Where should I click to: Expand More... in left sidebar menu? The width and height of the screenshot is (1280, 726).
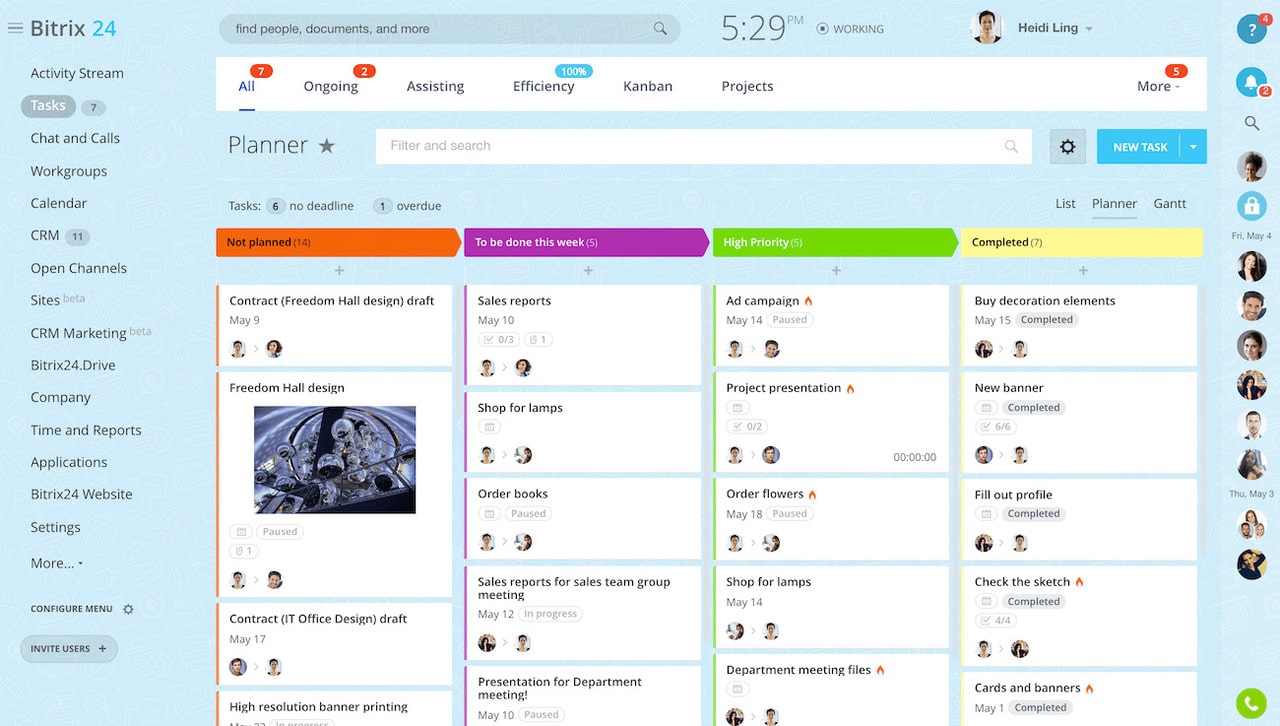coord(57,563)
